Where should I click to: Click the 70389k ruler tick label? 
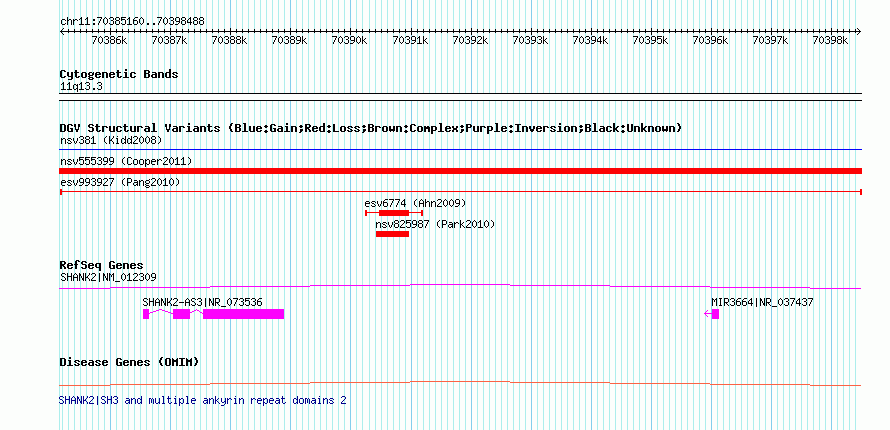[x=289, y=40]
